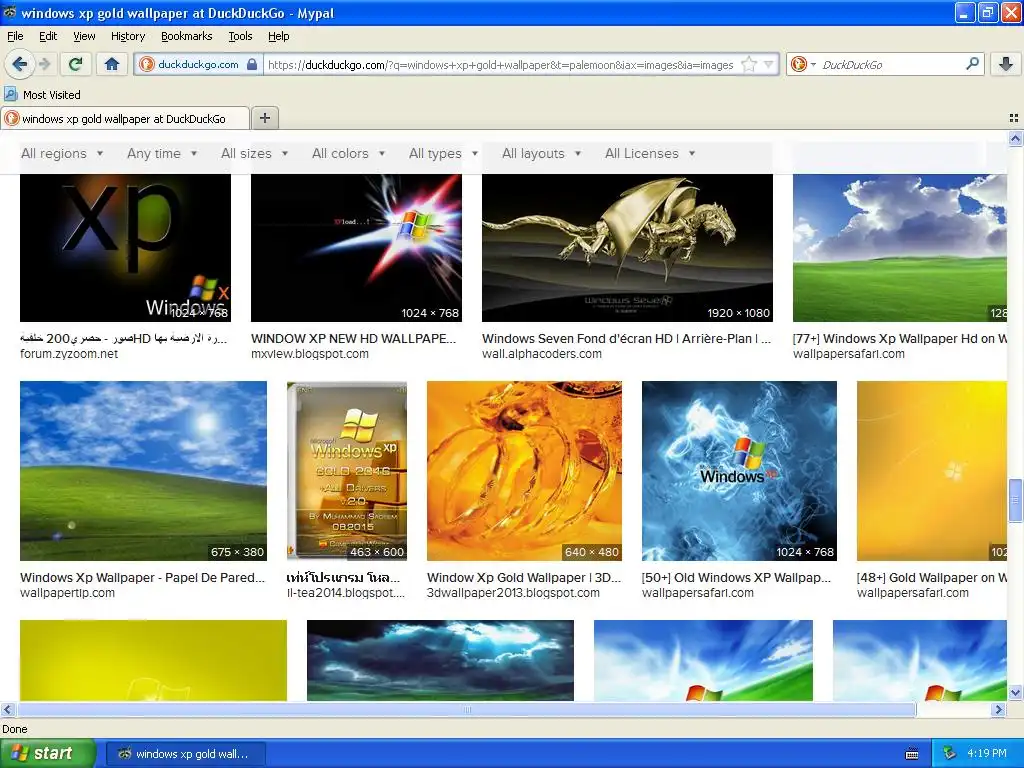Open the Home page icon
Image resolution: width=1024 pixels, height=768 pixels.
click(x=112, y=64)
